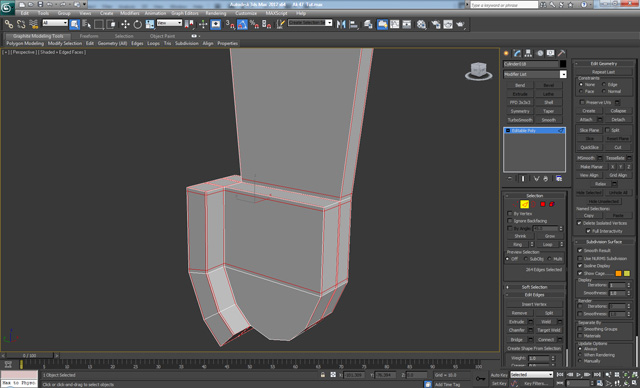Click the Loop selection button

[x=547, y=244]
